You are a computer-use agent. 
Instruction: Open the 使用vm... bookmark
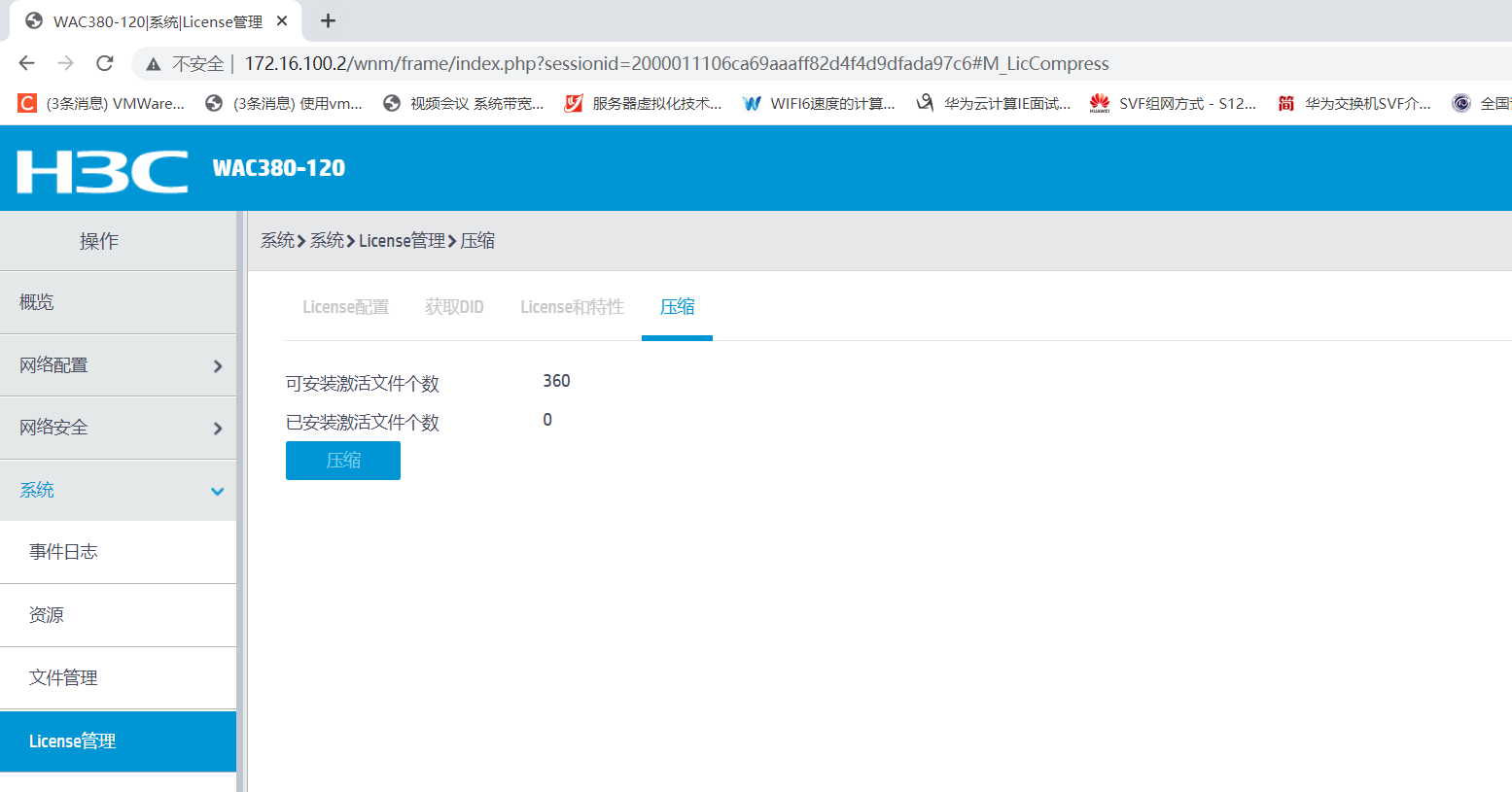point(284,103)
